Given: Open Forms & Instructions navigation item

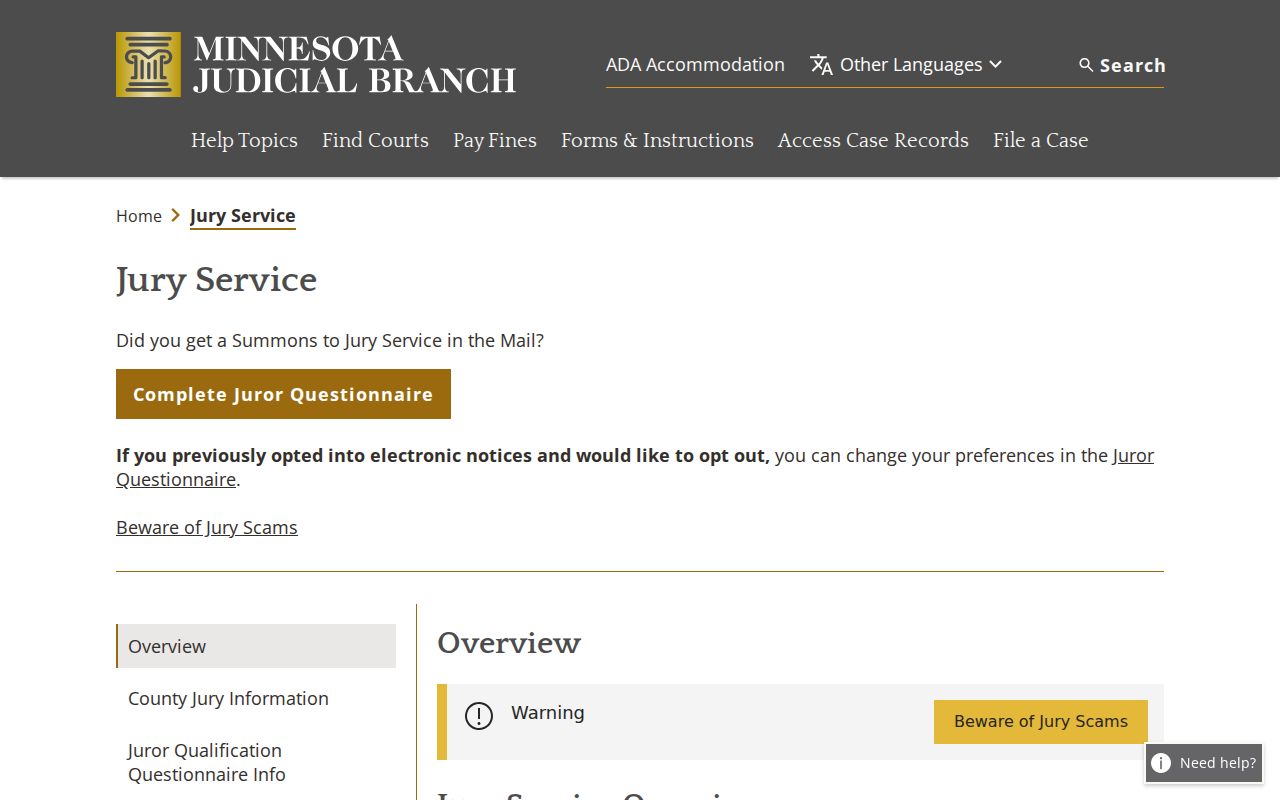Looking at the screenshot, I should (x=657, y=140).
